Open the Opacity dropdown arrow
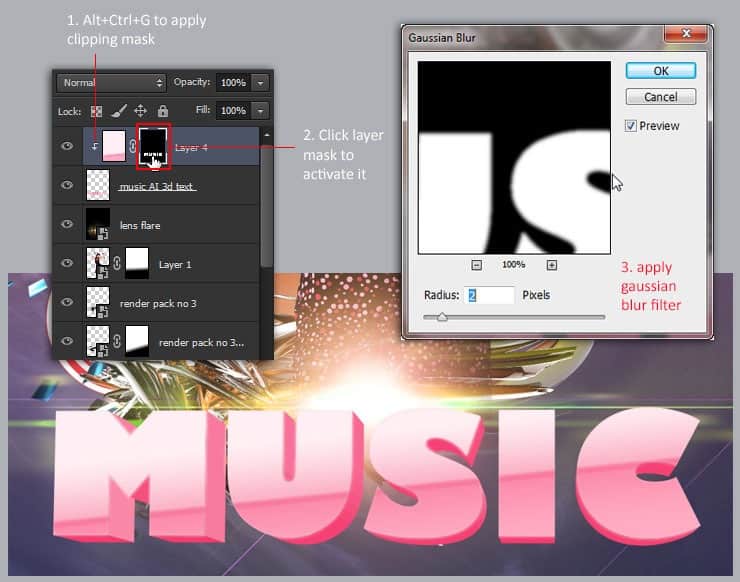Screen dimensions: 740x582 (x=261, y=83)
